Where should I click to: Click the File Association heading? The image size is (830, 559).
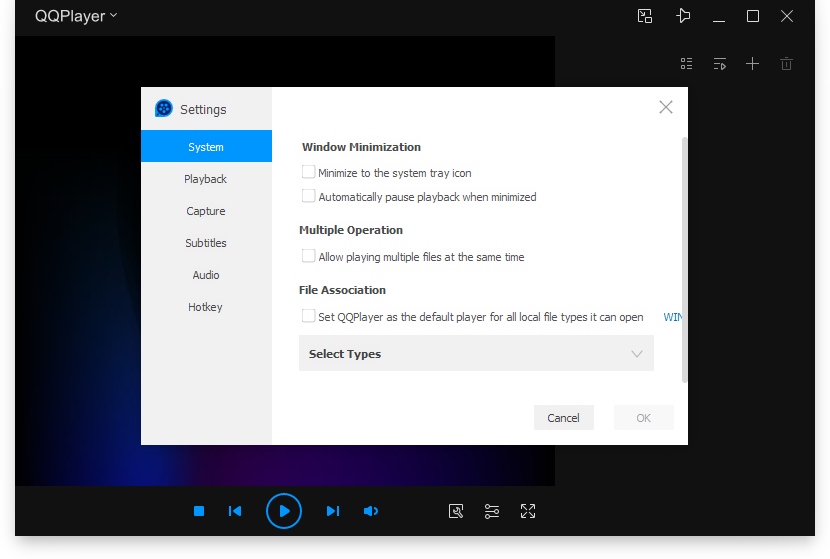coord(342,290)
